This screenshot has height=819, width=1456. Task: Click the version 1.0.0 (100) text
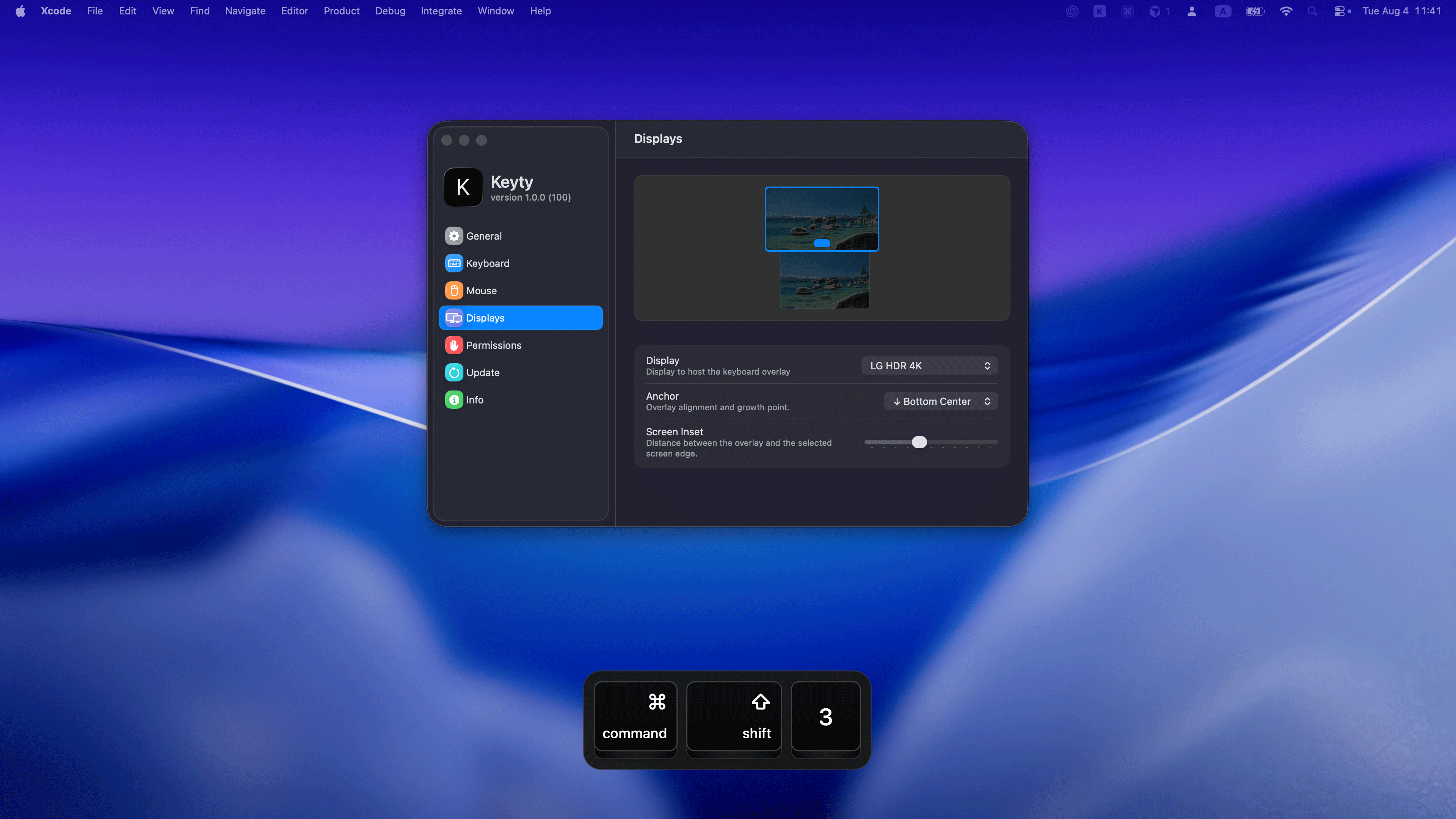(531, 197)
